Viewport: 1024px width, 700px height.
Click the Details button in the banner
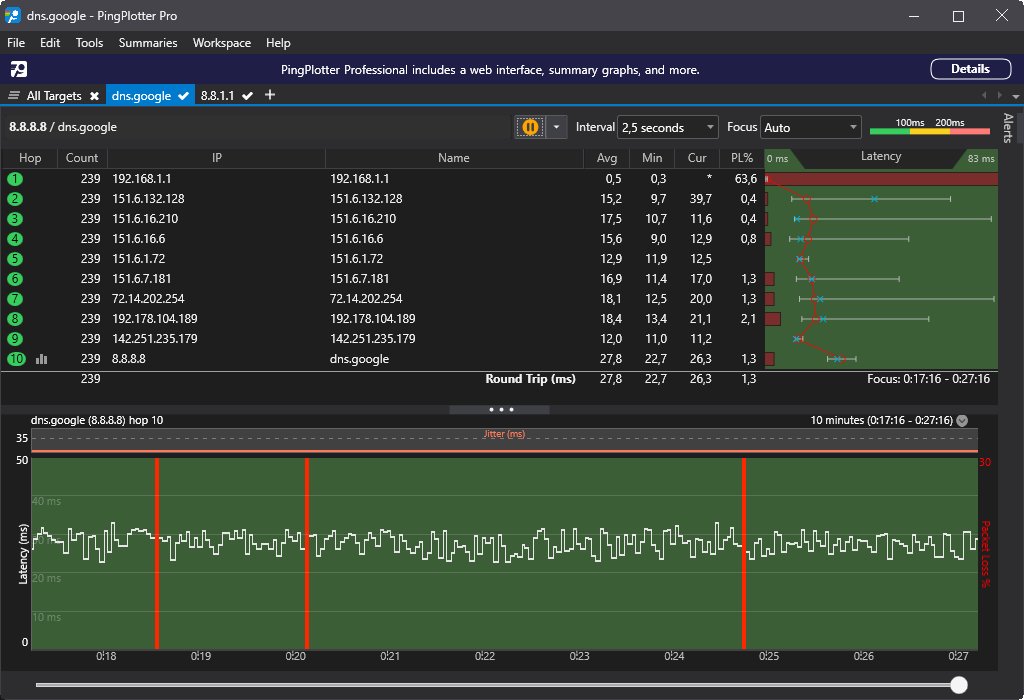(x=970, y=69)
